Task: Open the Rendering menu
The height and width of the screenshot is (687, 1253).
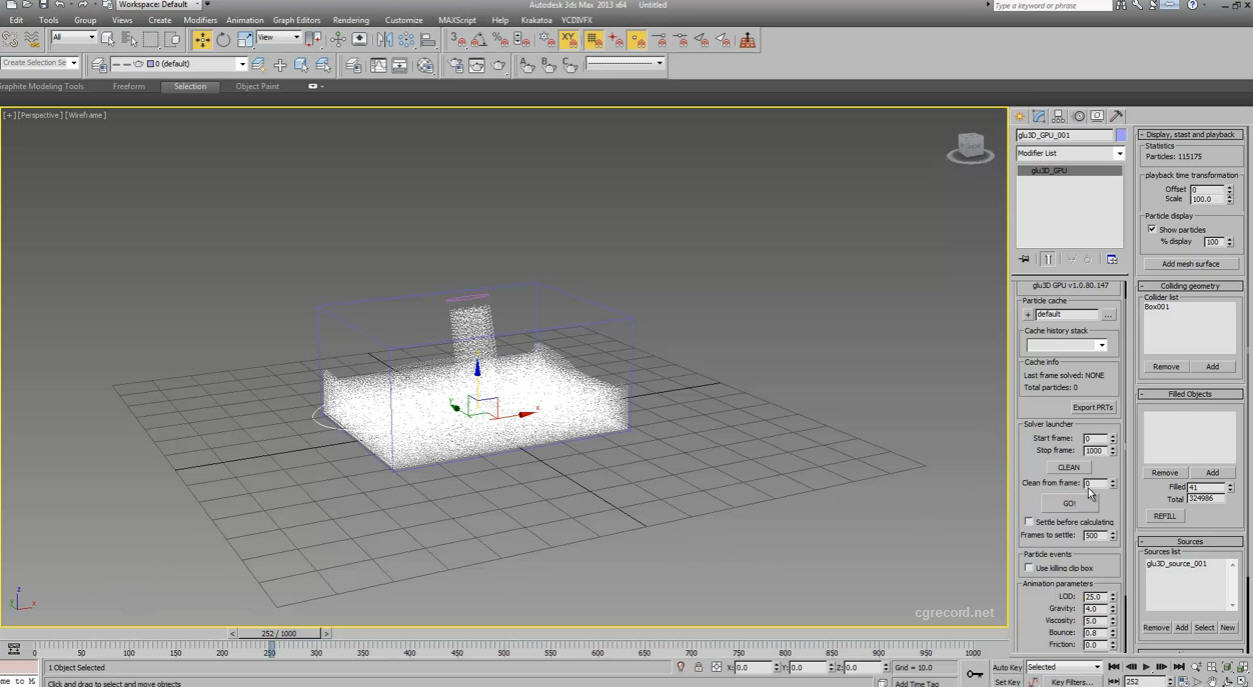Action: point(350,20)
